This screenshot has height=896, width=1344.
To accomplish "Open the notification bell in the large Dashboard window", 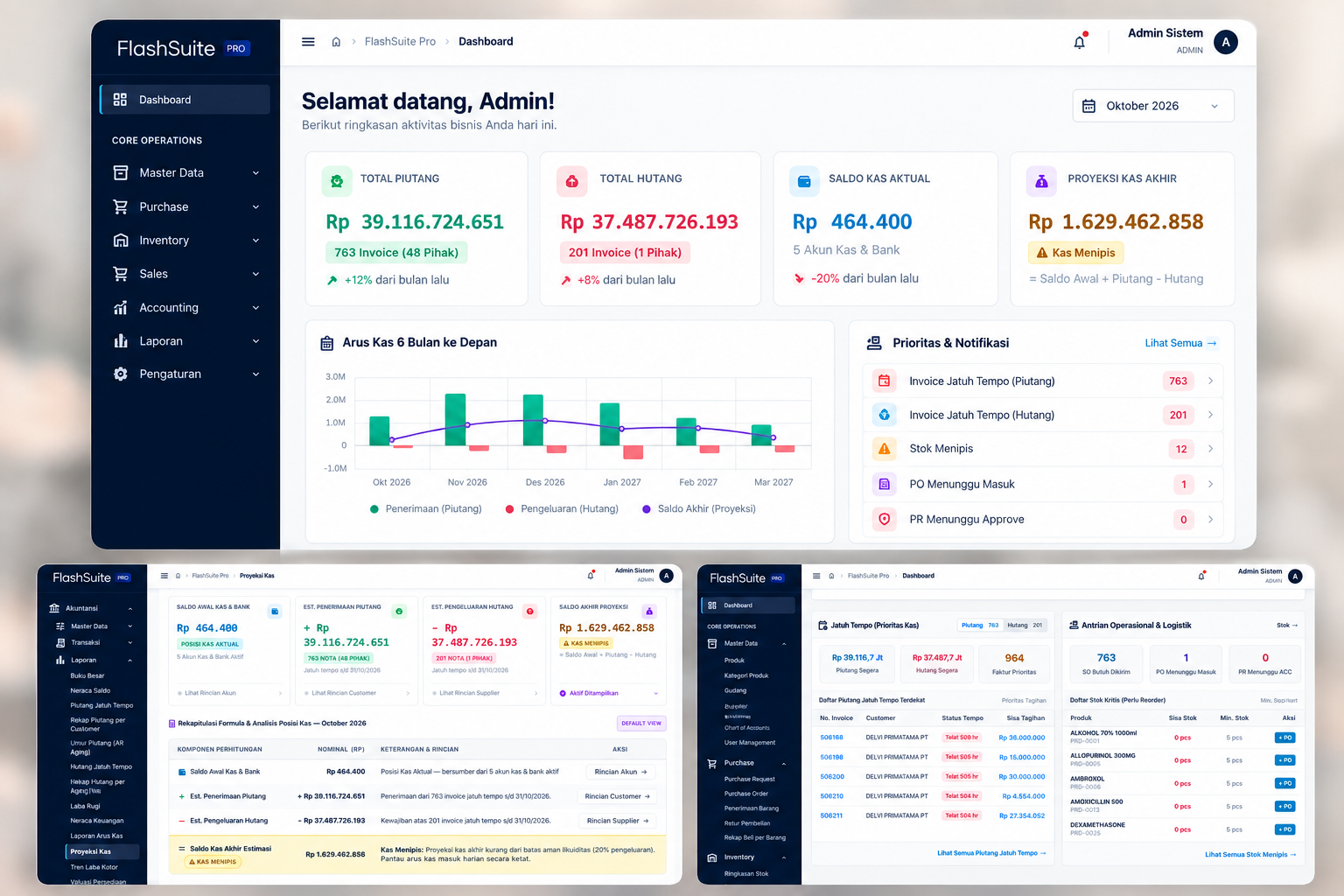I will coord(1080,42).
